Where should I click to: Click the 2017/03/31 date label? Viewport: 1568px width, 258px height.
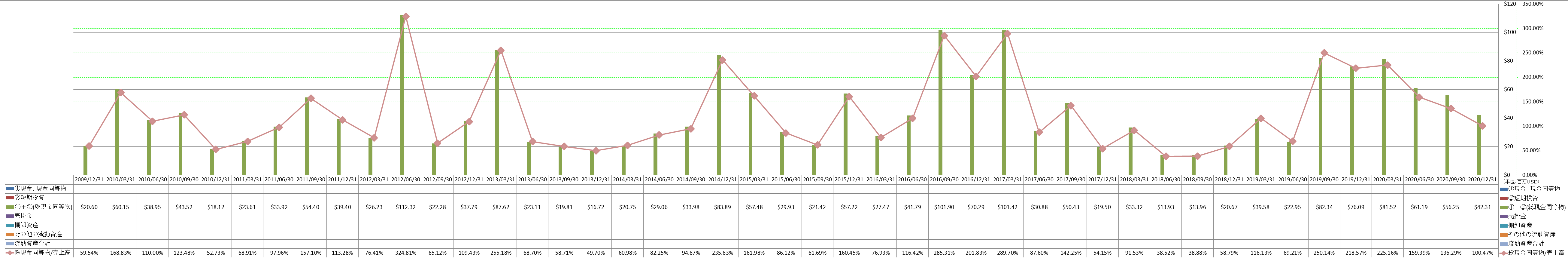(1007, 180)
